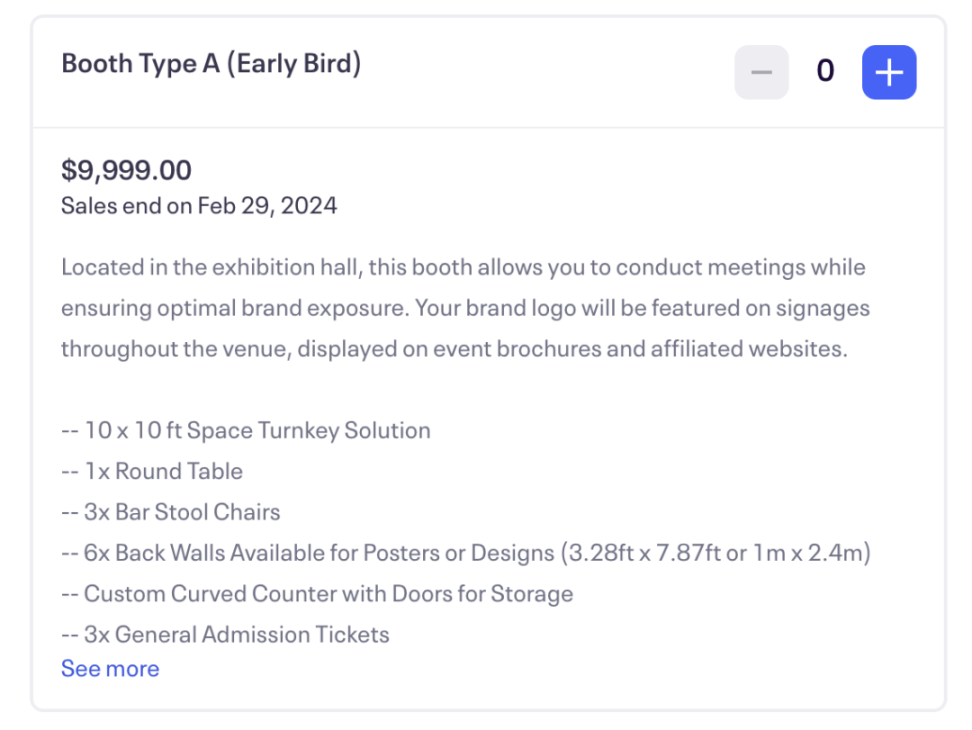Click the quantity value 0
This screenshot has width=972, height=730.
click(825, 71)
